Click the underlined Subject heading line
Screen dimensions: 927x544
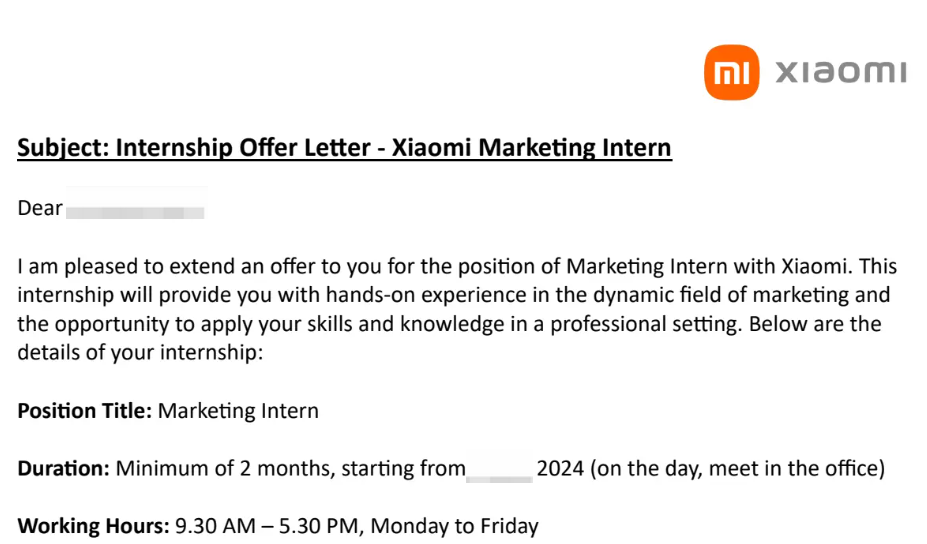click(x=344, y=148)
